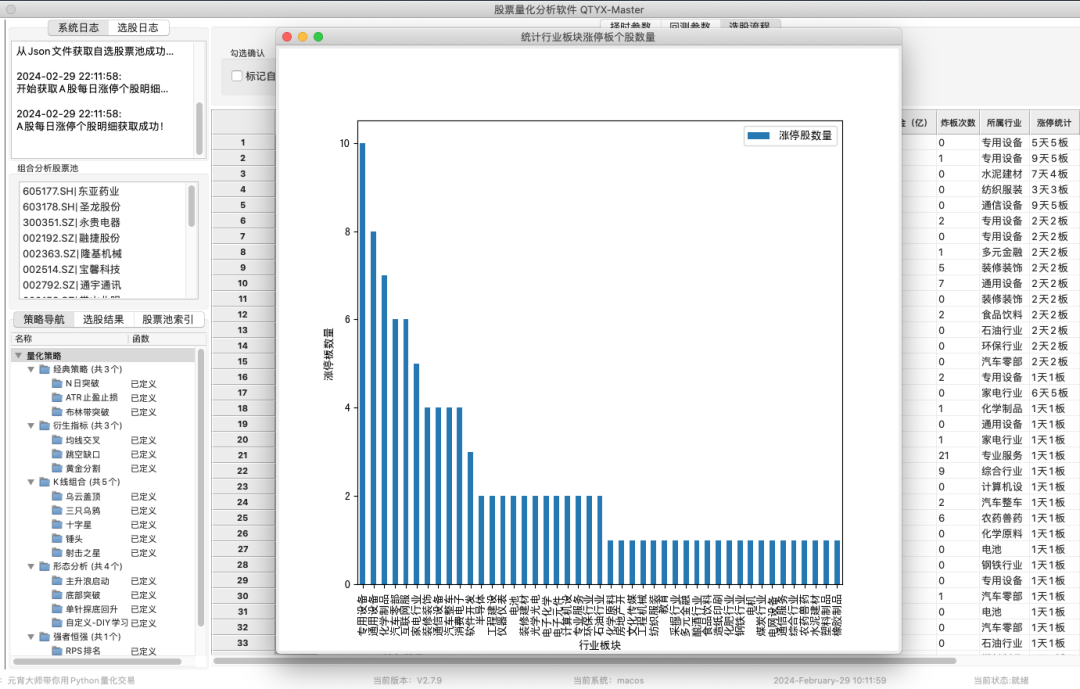Screen dimensions: 1080x689
Task: Click the folder icon beside N日突破
Action: click(x=57, y=383)
